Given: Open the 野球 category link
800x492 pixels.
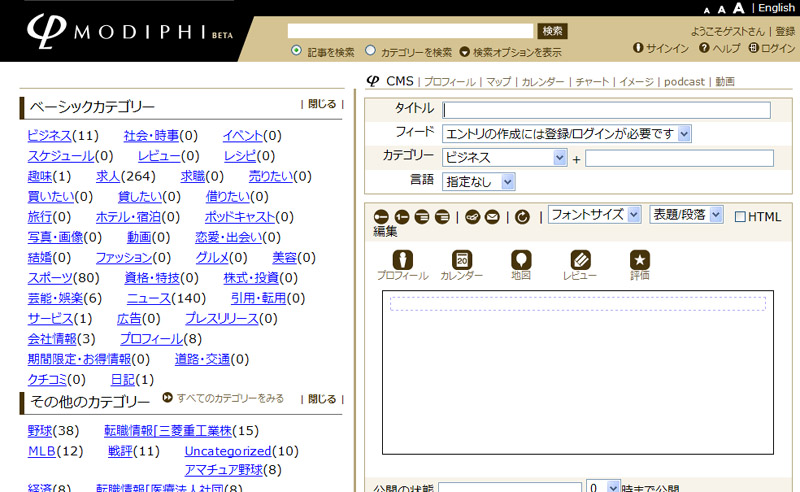Looking at the screenshot, I should pyautogui.click(x=40, y=431).
